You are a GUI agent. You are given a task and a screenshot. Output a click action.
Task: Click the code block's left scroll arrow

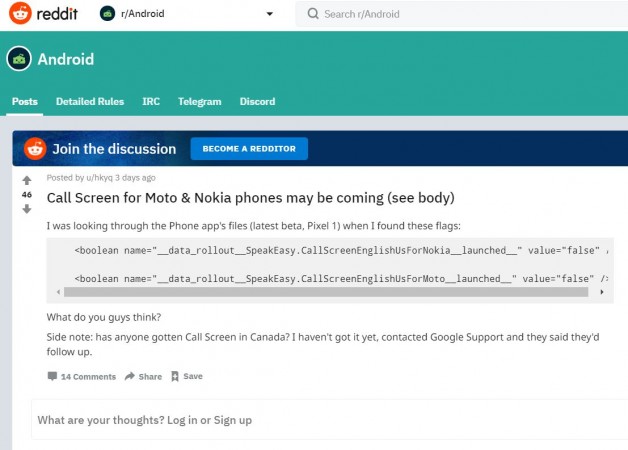point(58,292)
